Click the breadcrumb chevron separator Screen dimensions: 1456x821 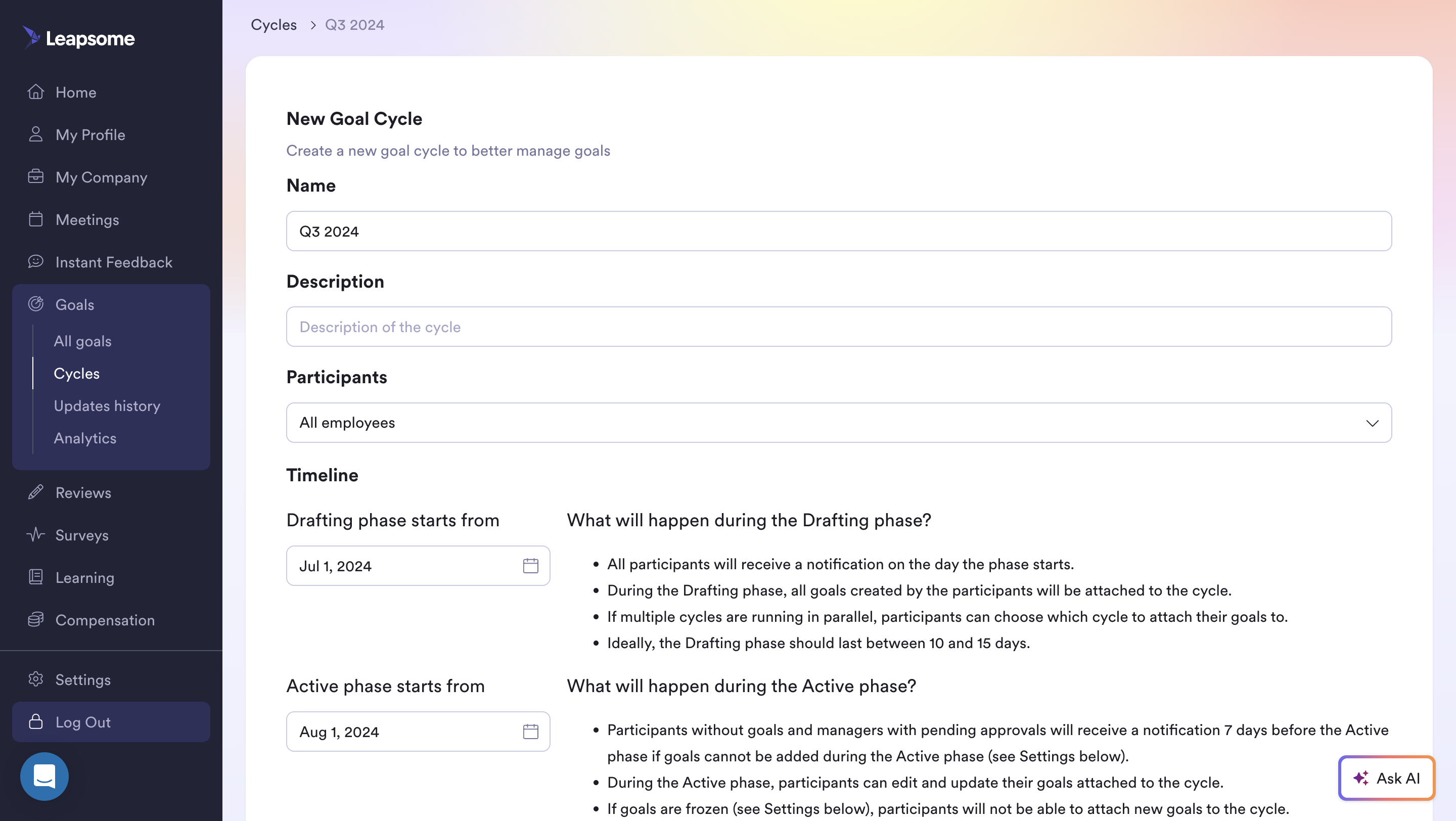(312, 25)
